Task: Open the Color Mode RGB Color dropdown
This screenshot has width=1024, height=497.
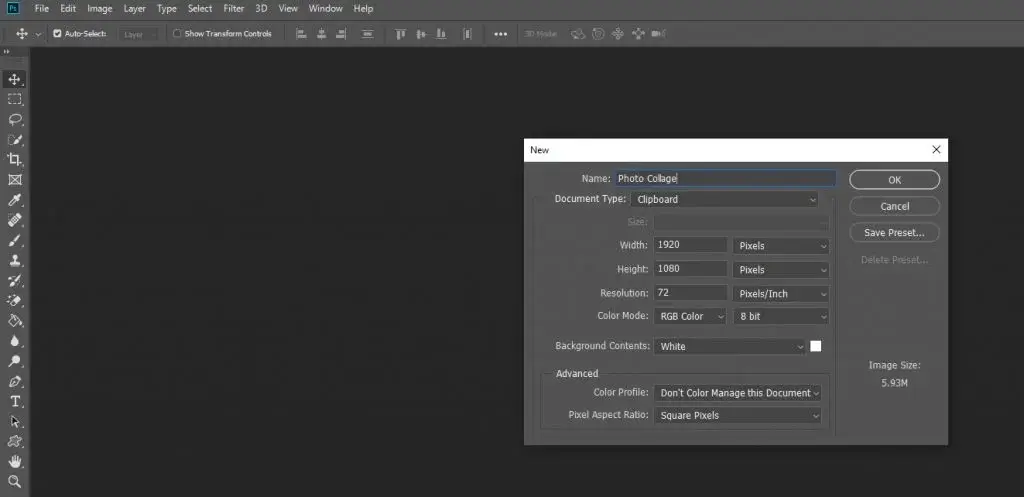Action: click(x=690, y=316)
